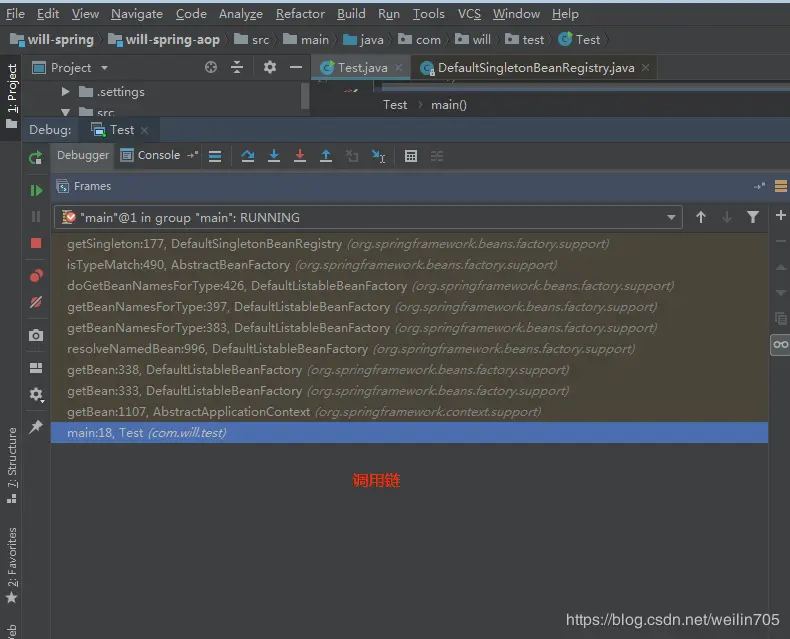Add new watch plus icon

click(x=780, y=215)
